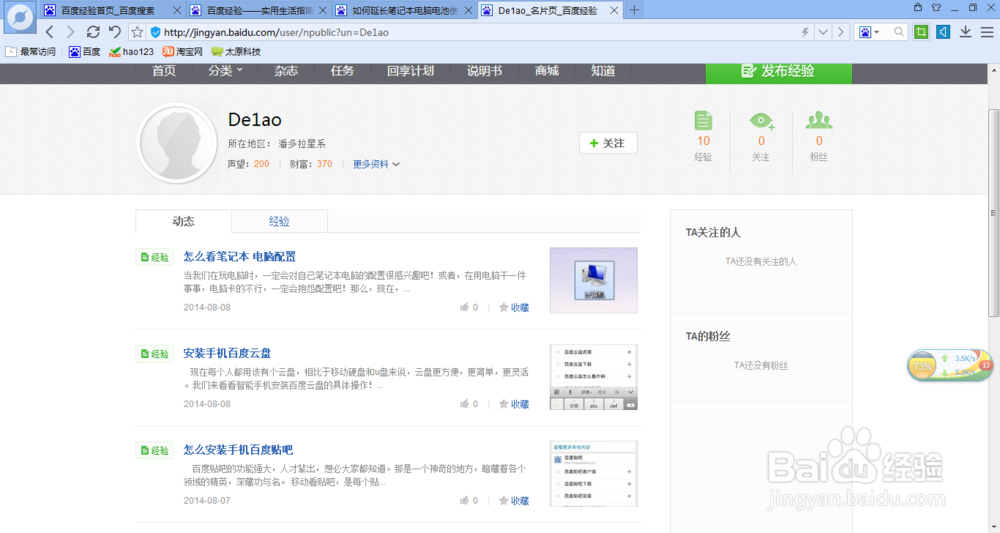Click the browser back arrow
Image resolution: width=1000 pixels, height=533 pixels.
[50, 32]
